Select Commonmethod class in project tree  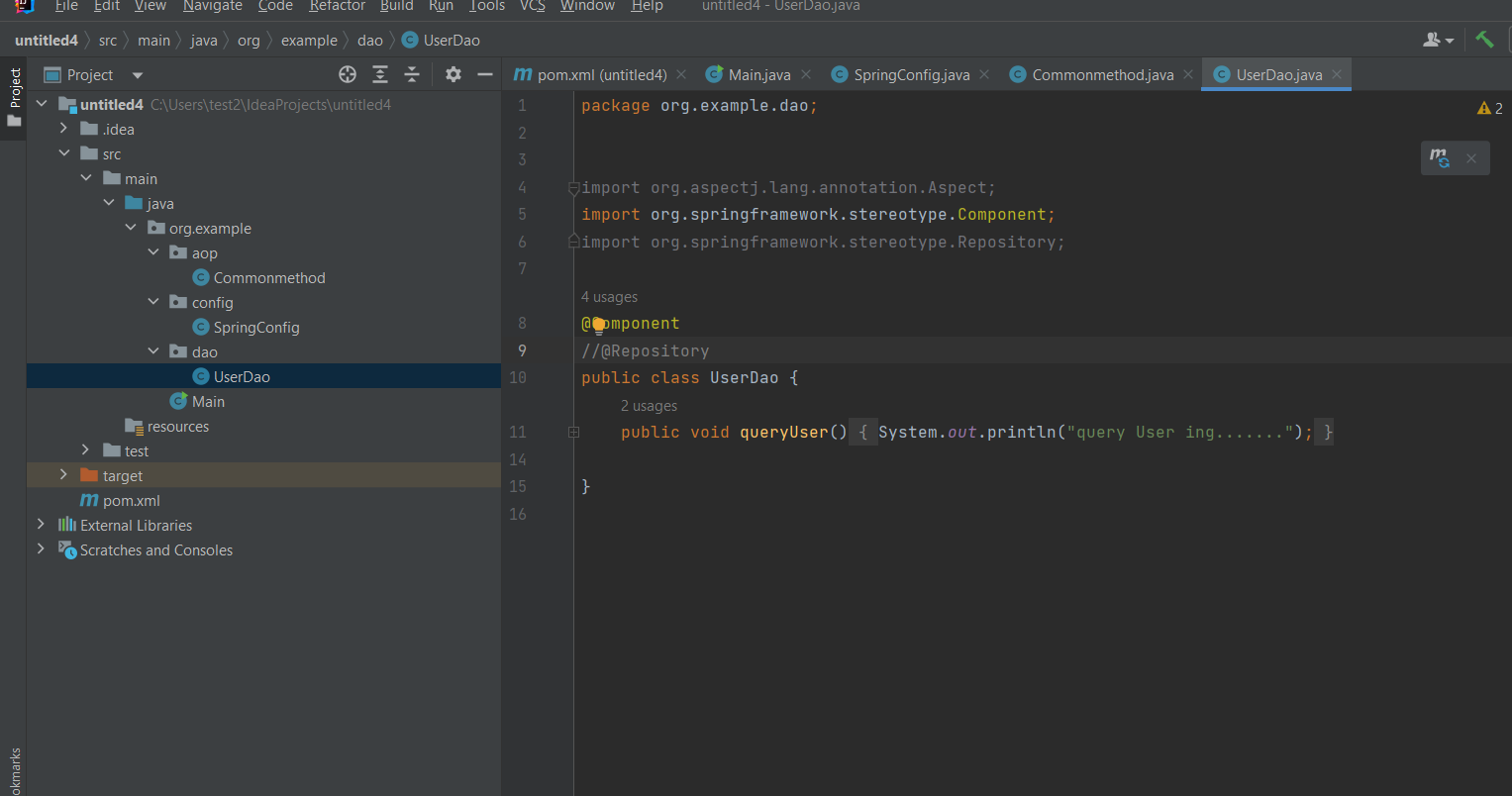click(x=268, y=277)
